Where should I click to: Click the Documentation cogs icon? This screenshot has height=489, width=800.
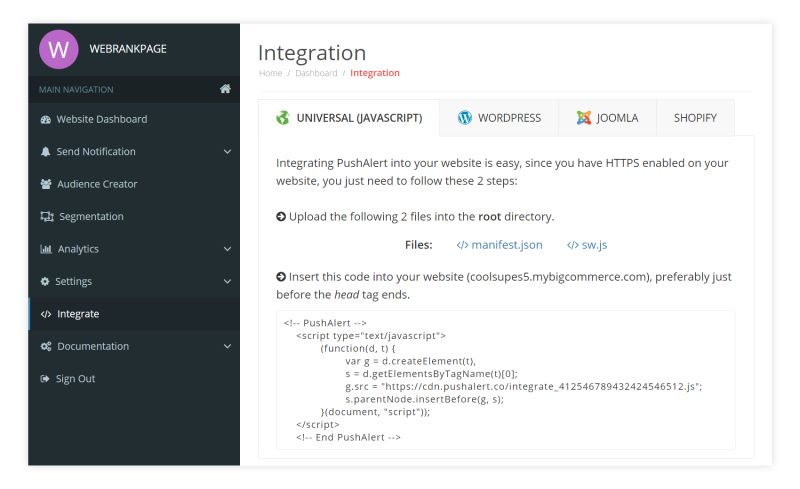point(46,346)
